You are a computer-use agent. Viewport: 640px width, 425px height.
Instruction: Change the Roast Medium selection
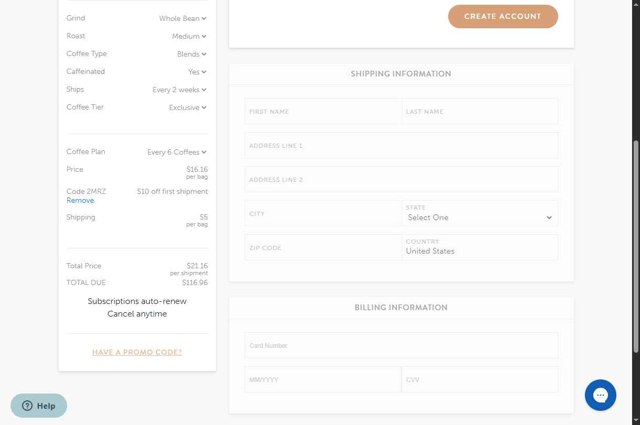click(x=189, y=36)
